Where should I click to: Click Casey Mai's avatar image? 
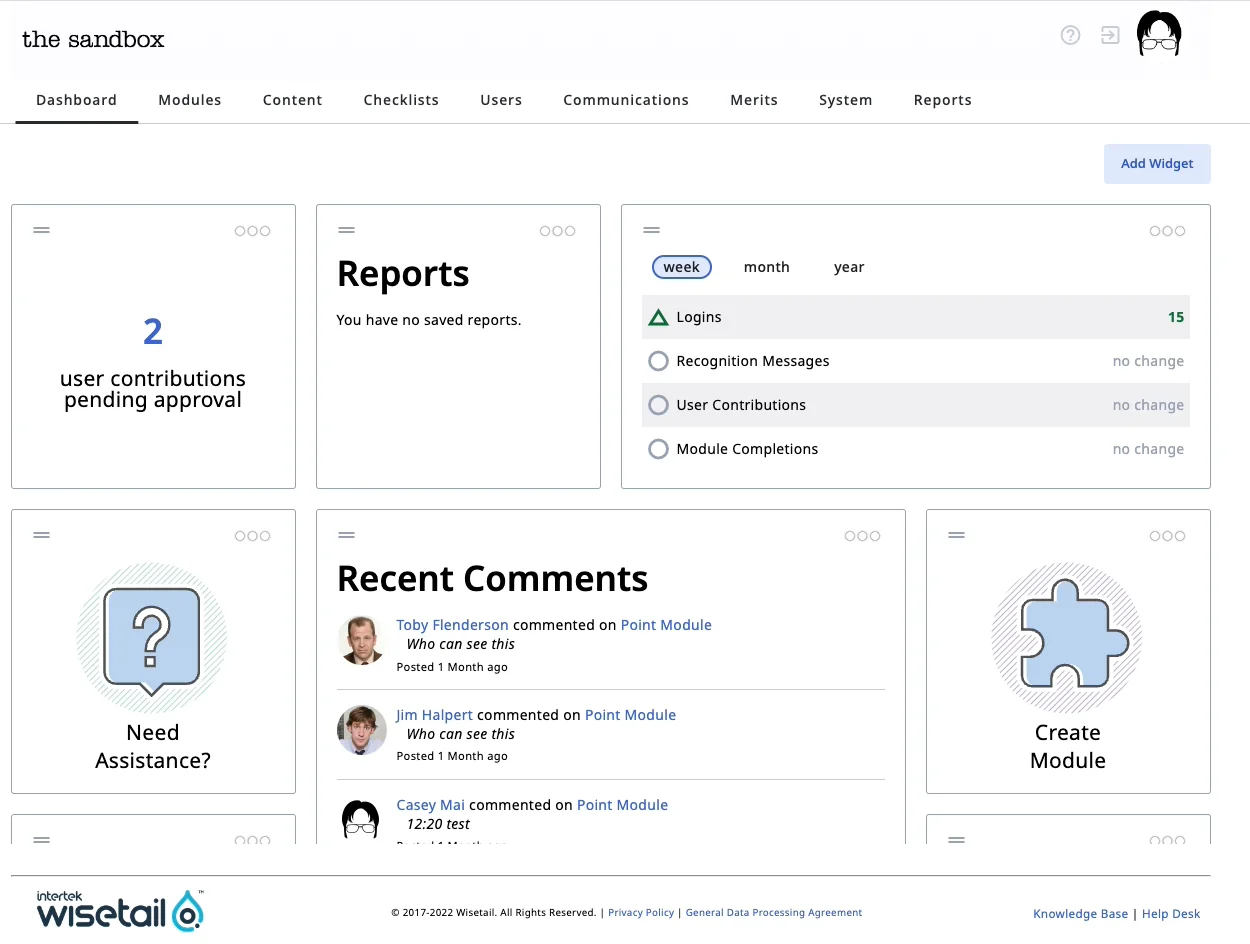(361, 818)
